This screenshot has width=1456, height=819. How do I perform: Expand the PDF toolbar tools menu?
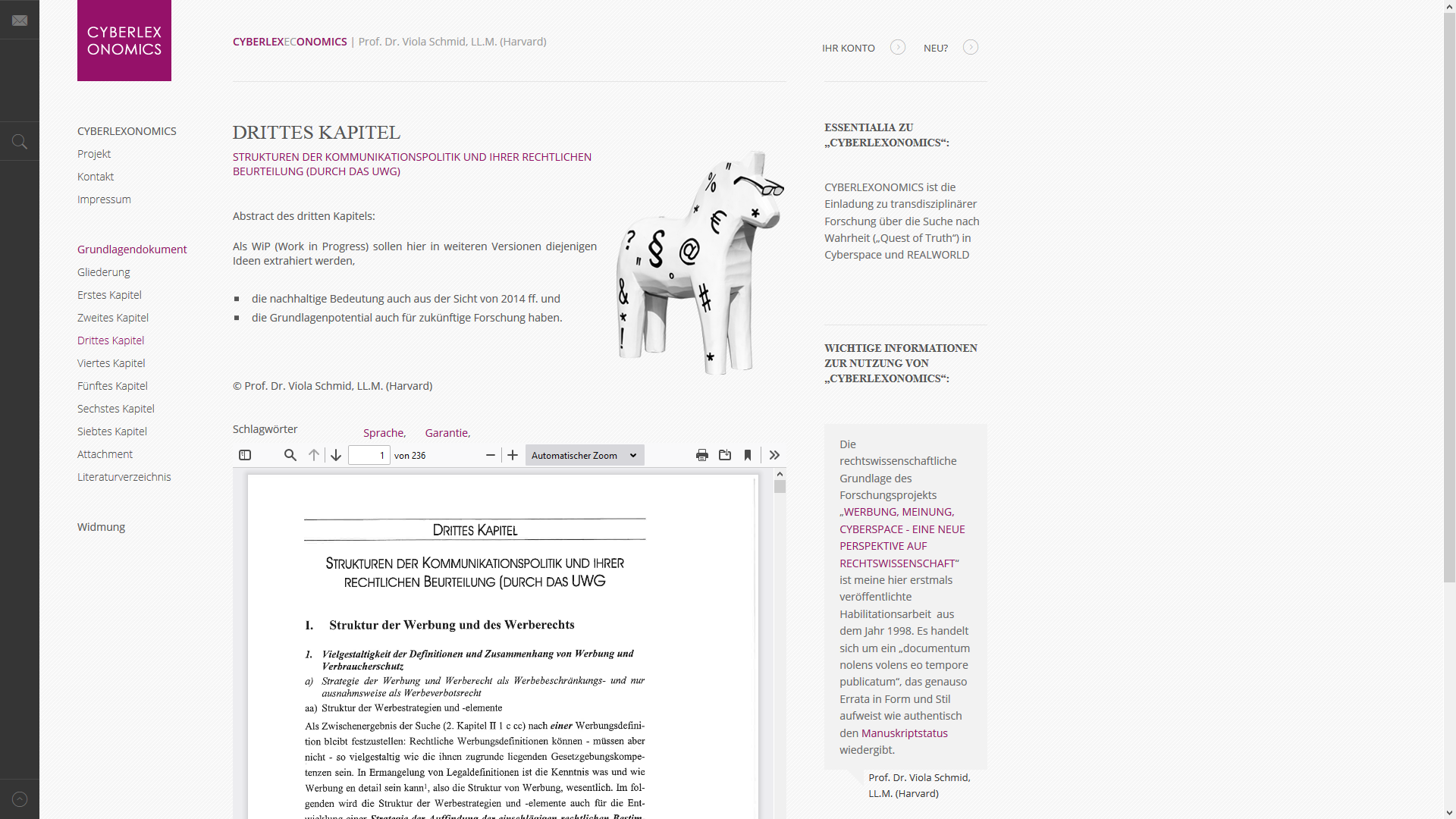[x=774, y=455]
